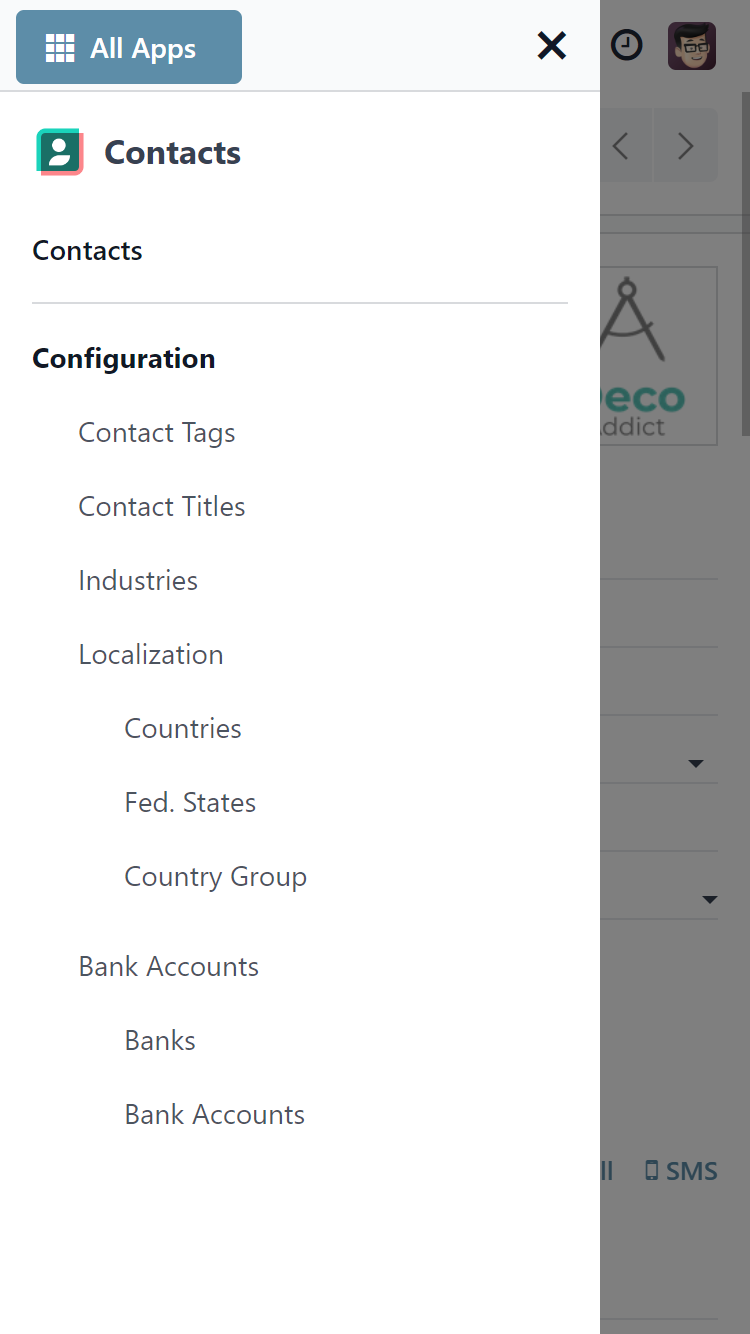Expand the first dropdown arrow in form
Viewport: 750px width, 1334px height.
coord(696,764)
